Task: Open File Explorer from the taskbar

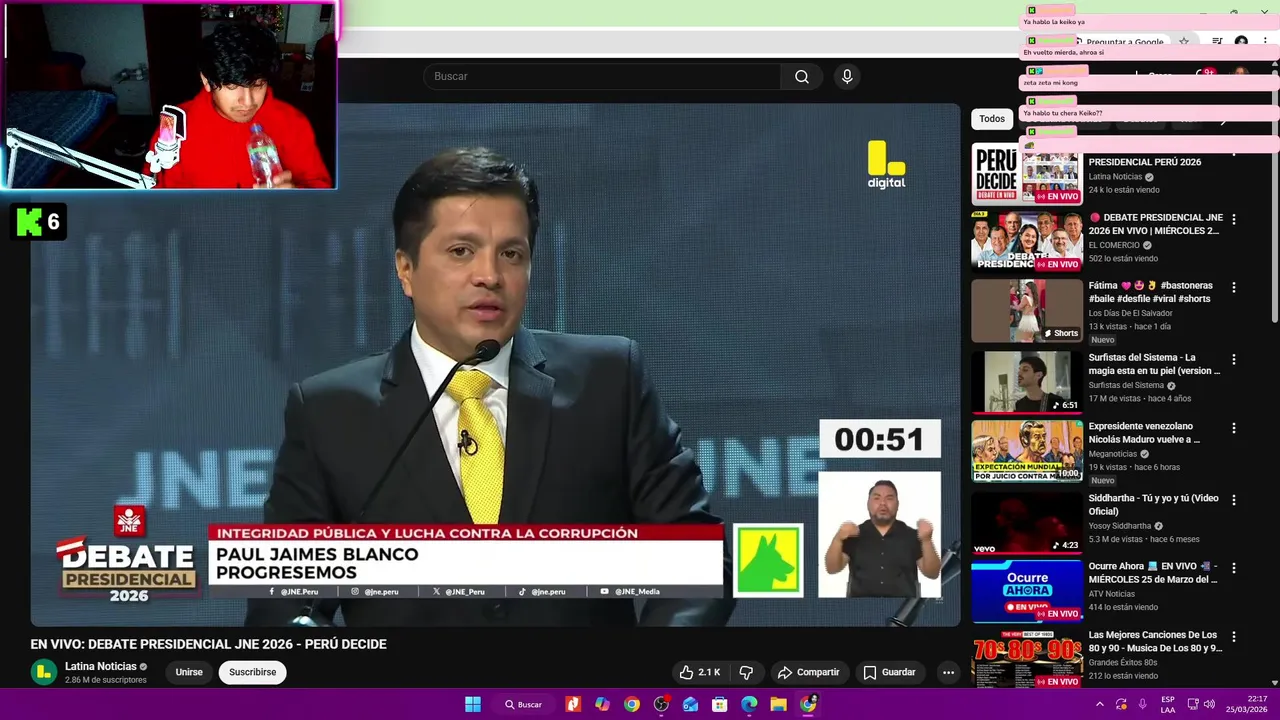Action: [778, 704]
